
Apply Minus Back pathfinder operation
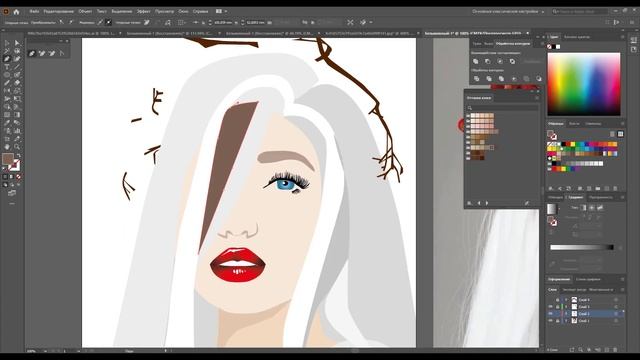coord(539,78)
